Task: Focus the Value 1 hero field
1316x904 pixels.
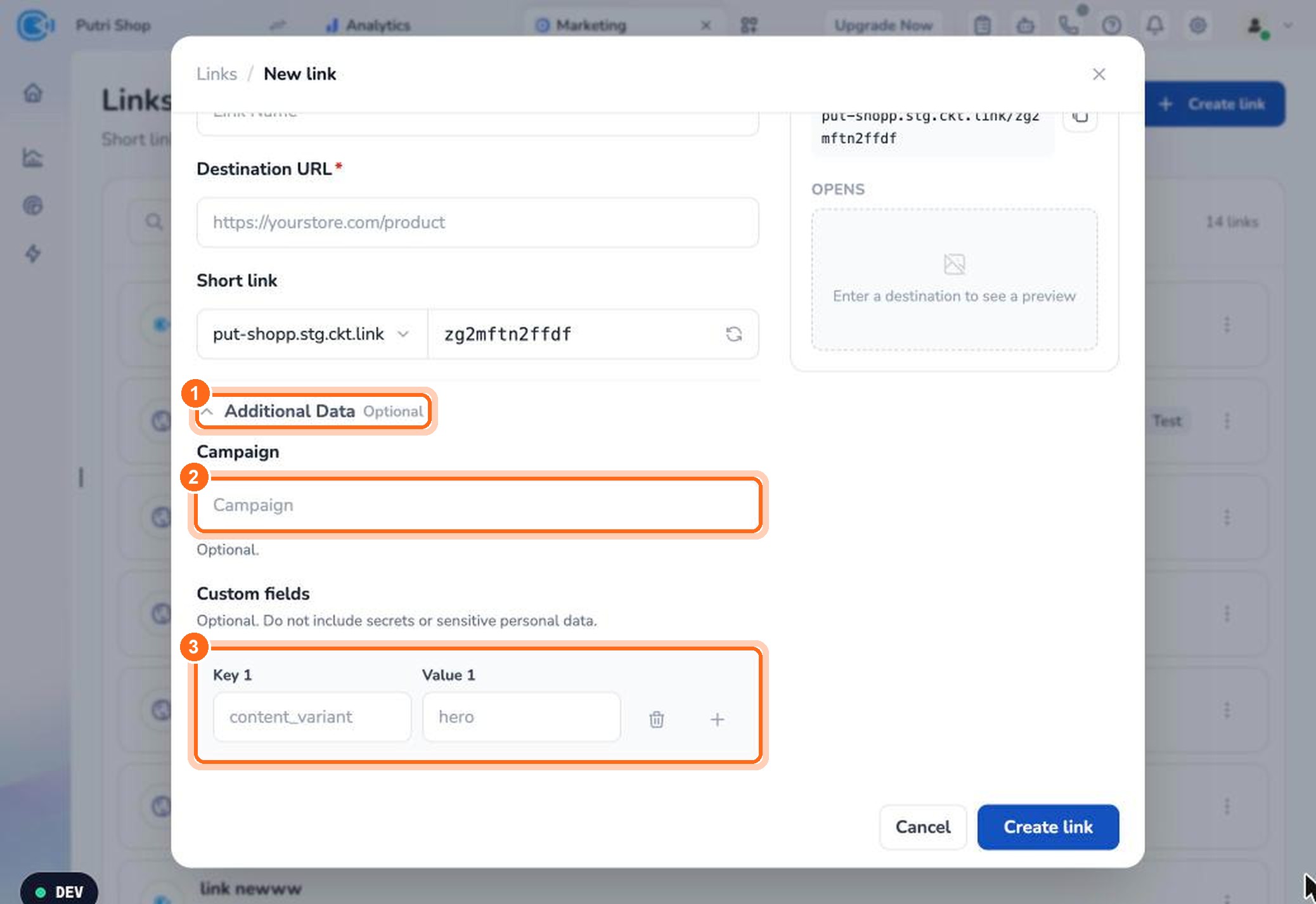Action: (x=521, y=717)
